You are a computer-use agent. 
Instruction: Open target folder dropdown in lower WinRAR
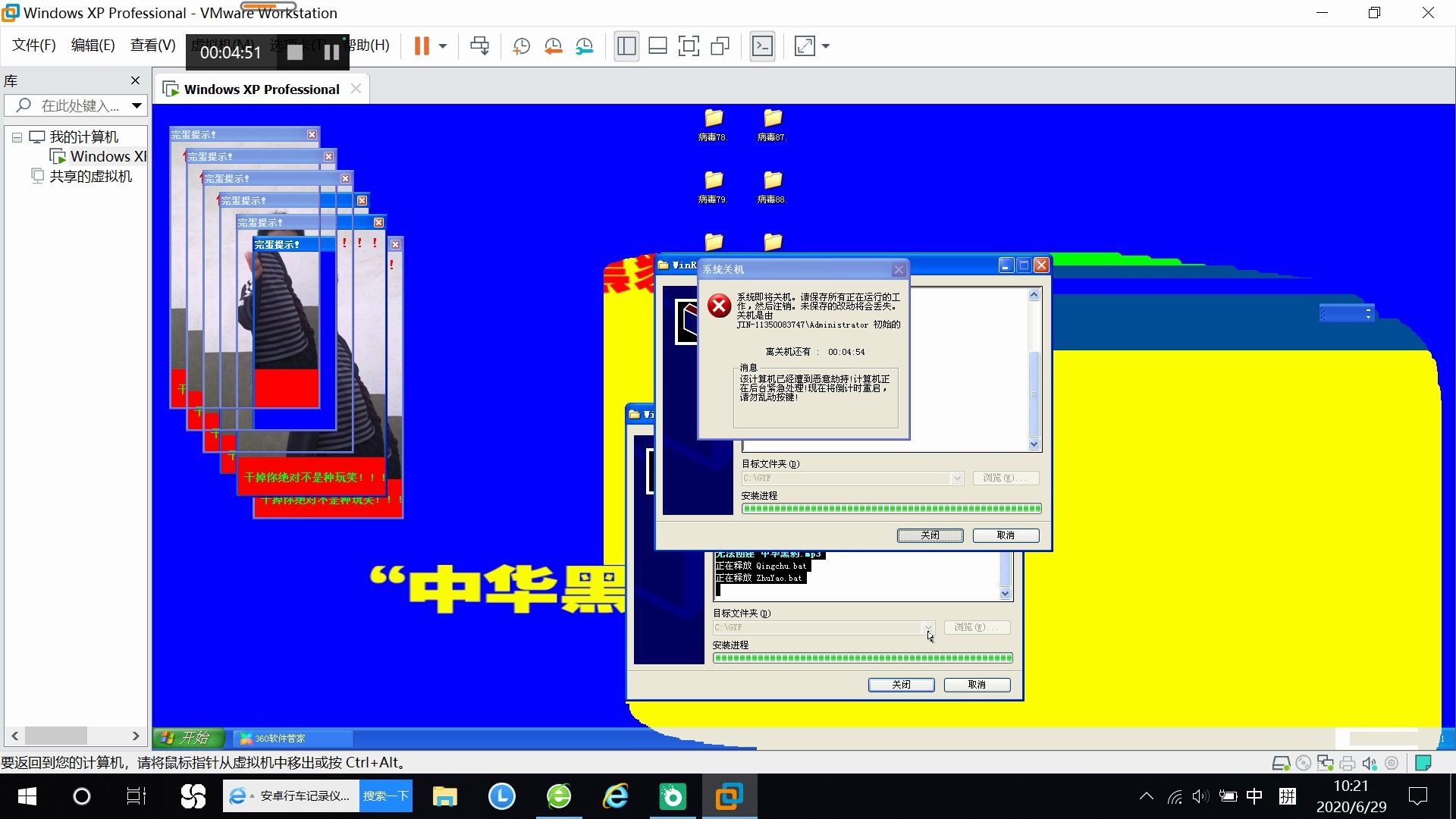pyautogui.click(x=928, y=627)
